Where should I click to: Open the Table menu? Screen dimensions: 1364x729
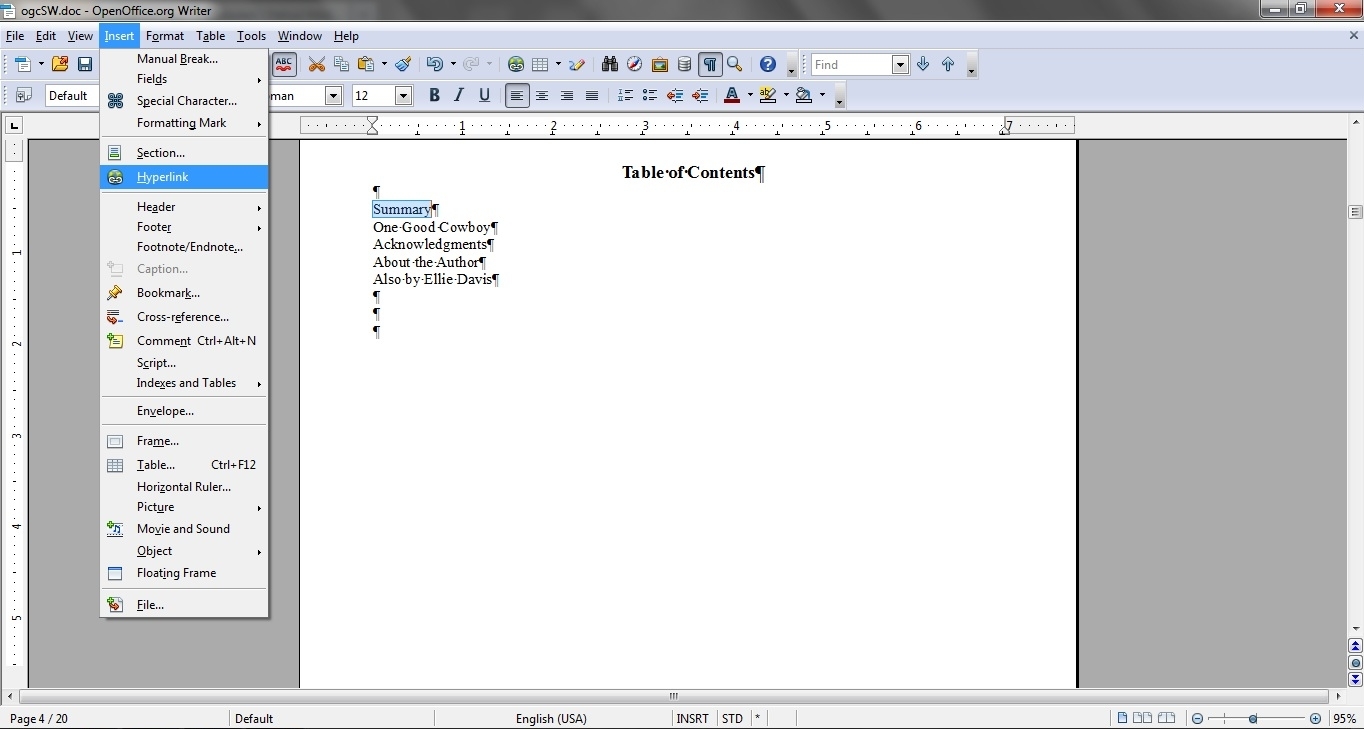tap(210, 36)
